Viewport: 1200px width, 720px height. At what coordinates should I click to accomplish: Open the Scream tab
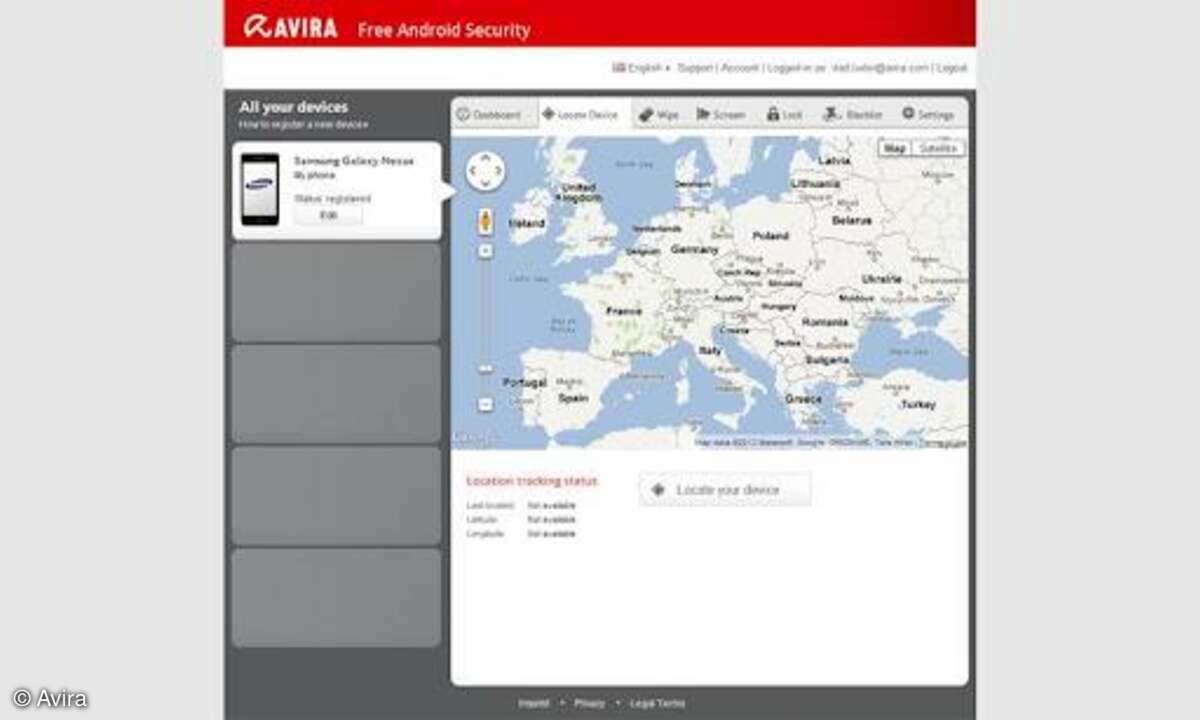721,115
